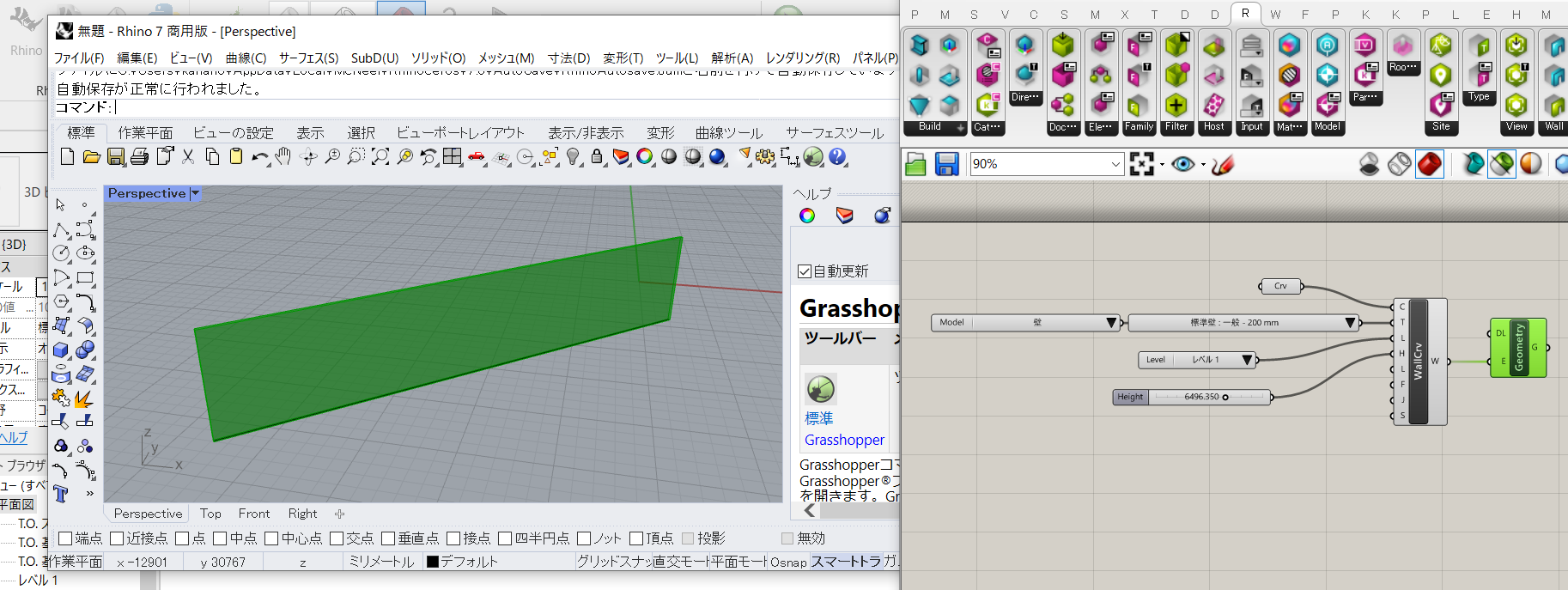Open the Perspective viewport title dropdown arrow

[x=196, y=193]
